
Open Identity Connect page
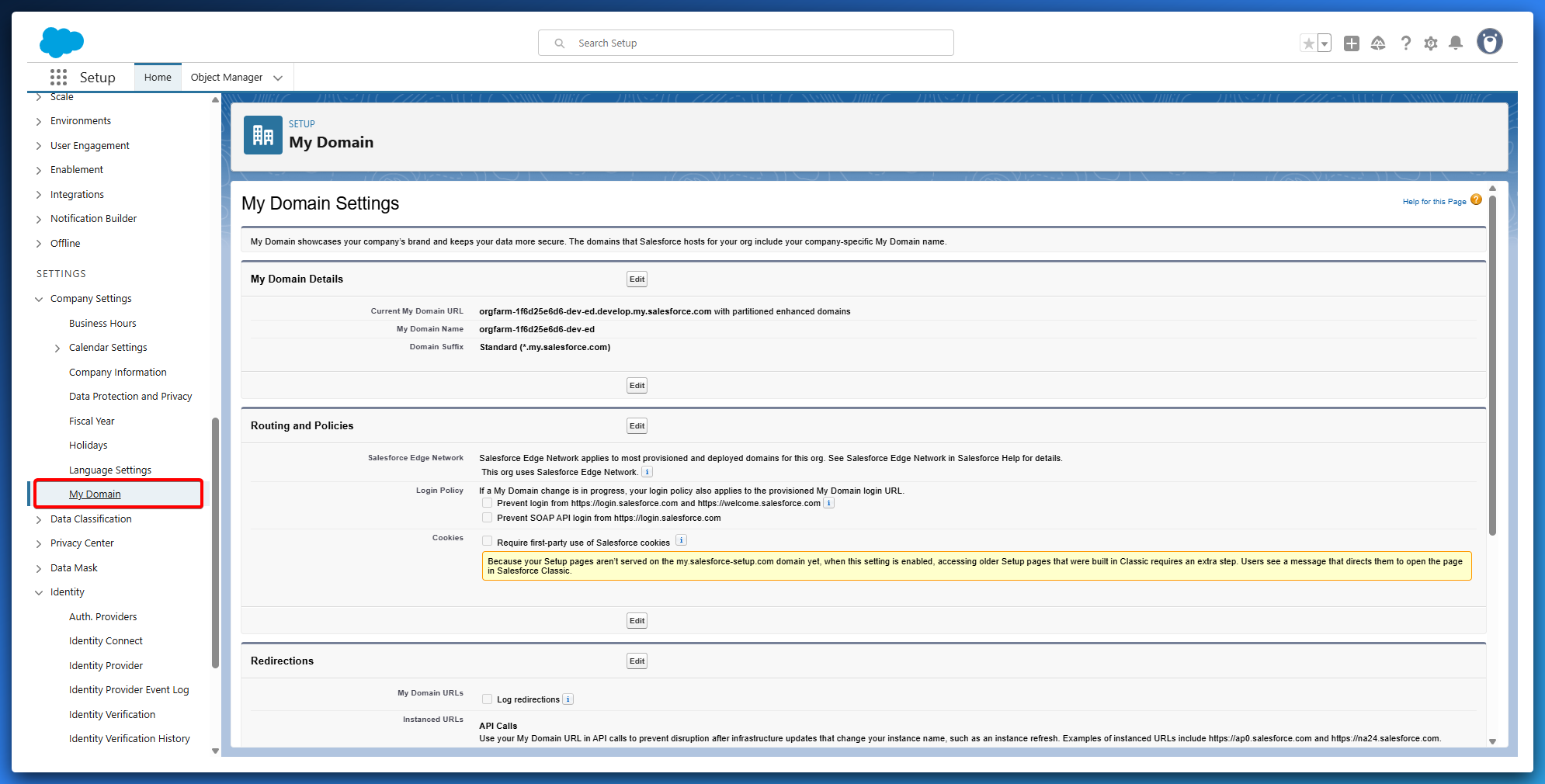pyautogui.click(x=106, y=640)
